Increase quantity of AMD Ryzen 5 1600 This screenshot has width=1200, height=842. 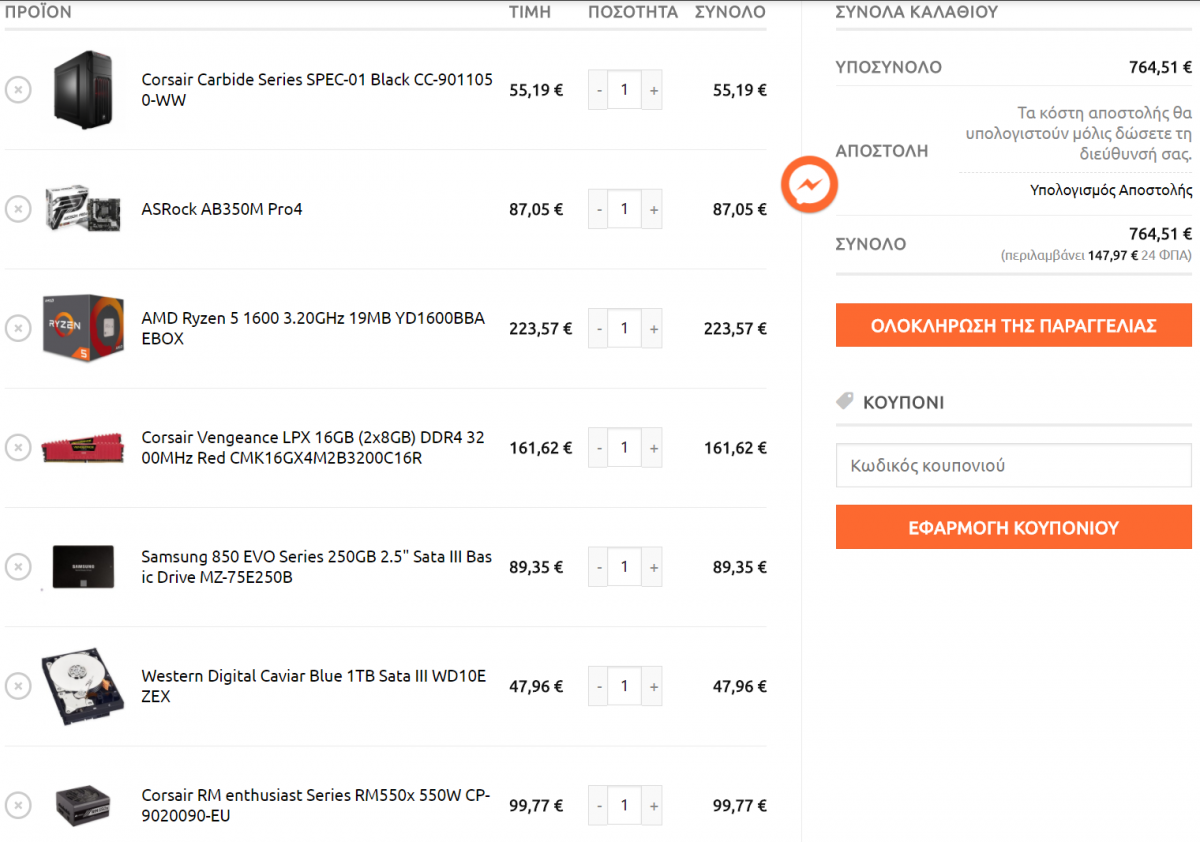click(652, 328)
